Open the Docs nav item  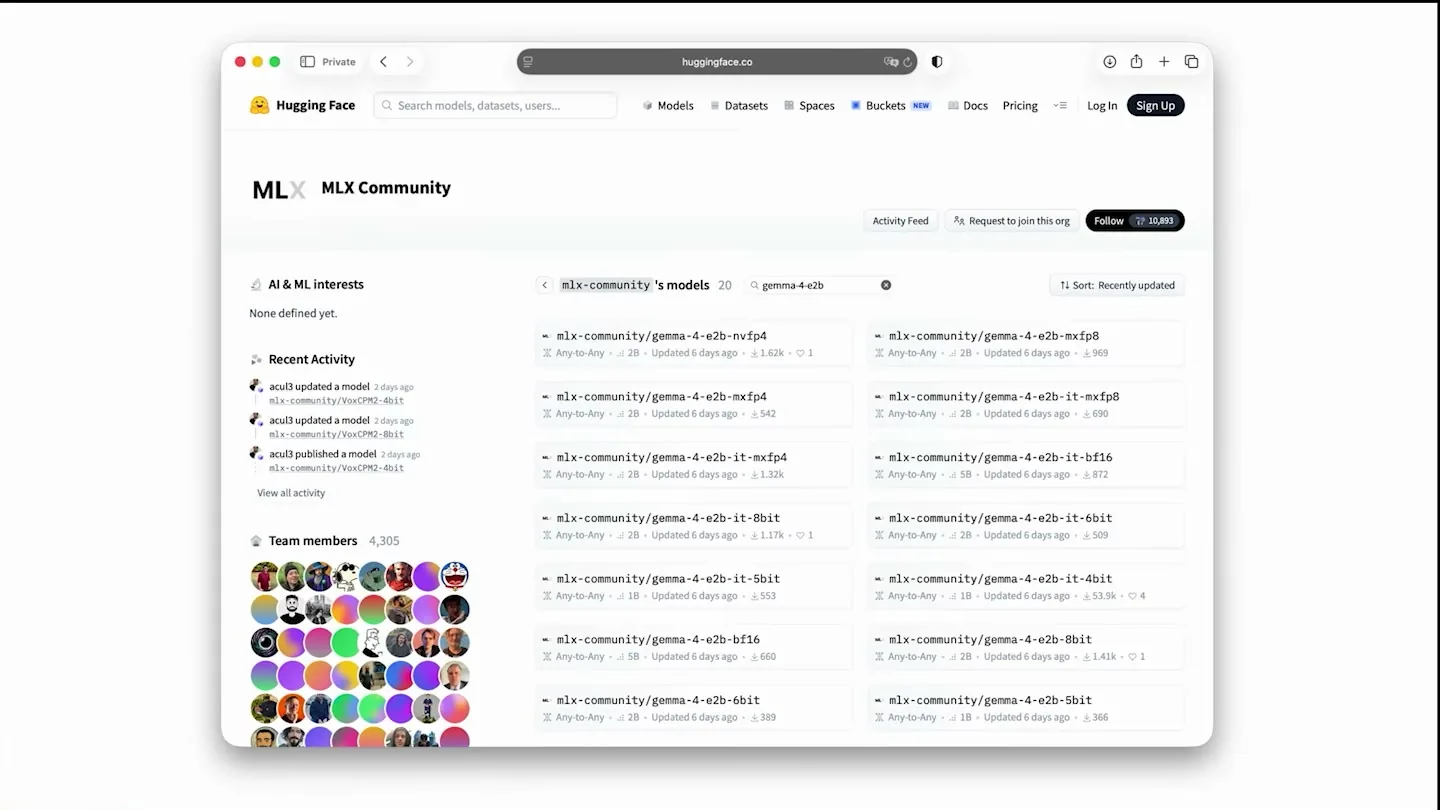pos(968,105)
